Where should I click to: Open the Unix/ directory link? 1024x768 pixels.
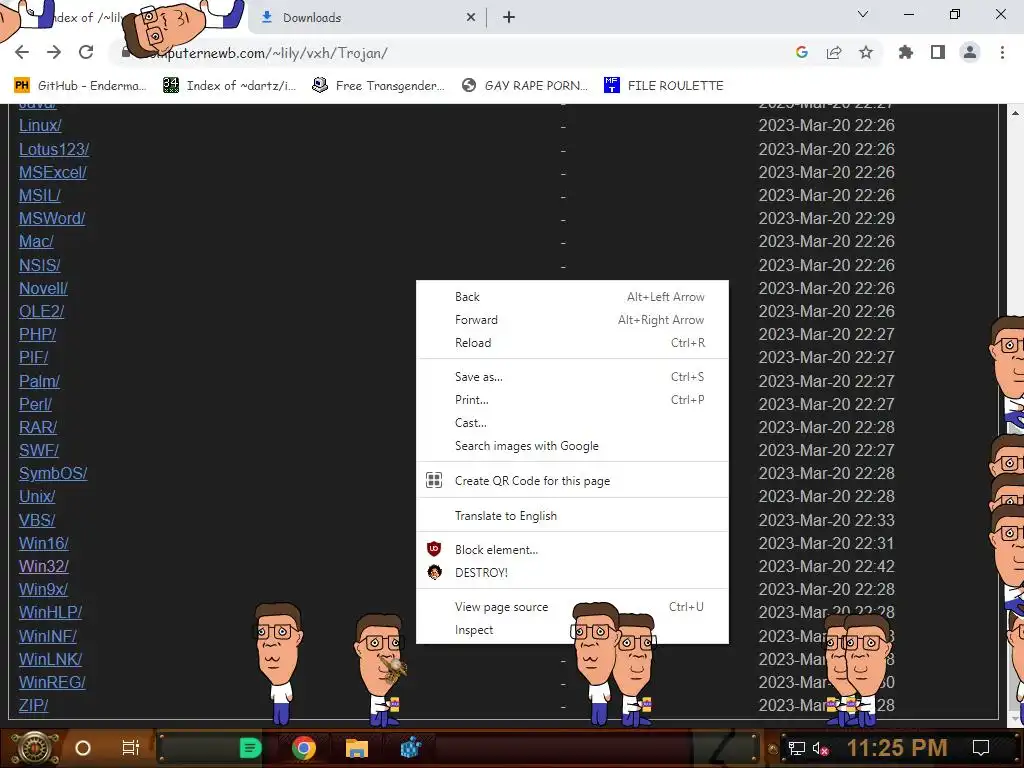point(37,496)
